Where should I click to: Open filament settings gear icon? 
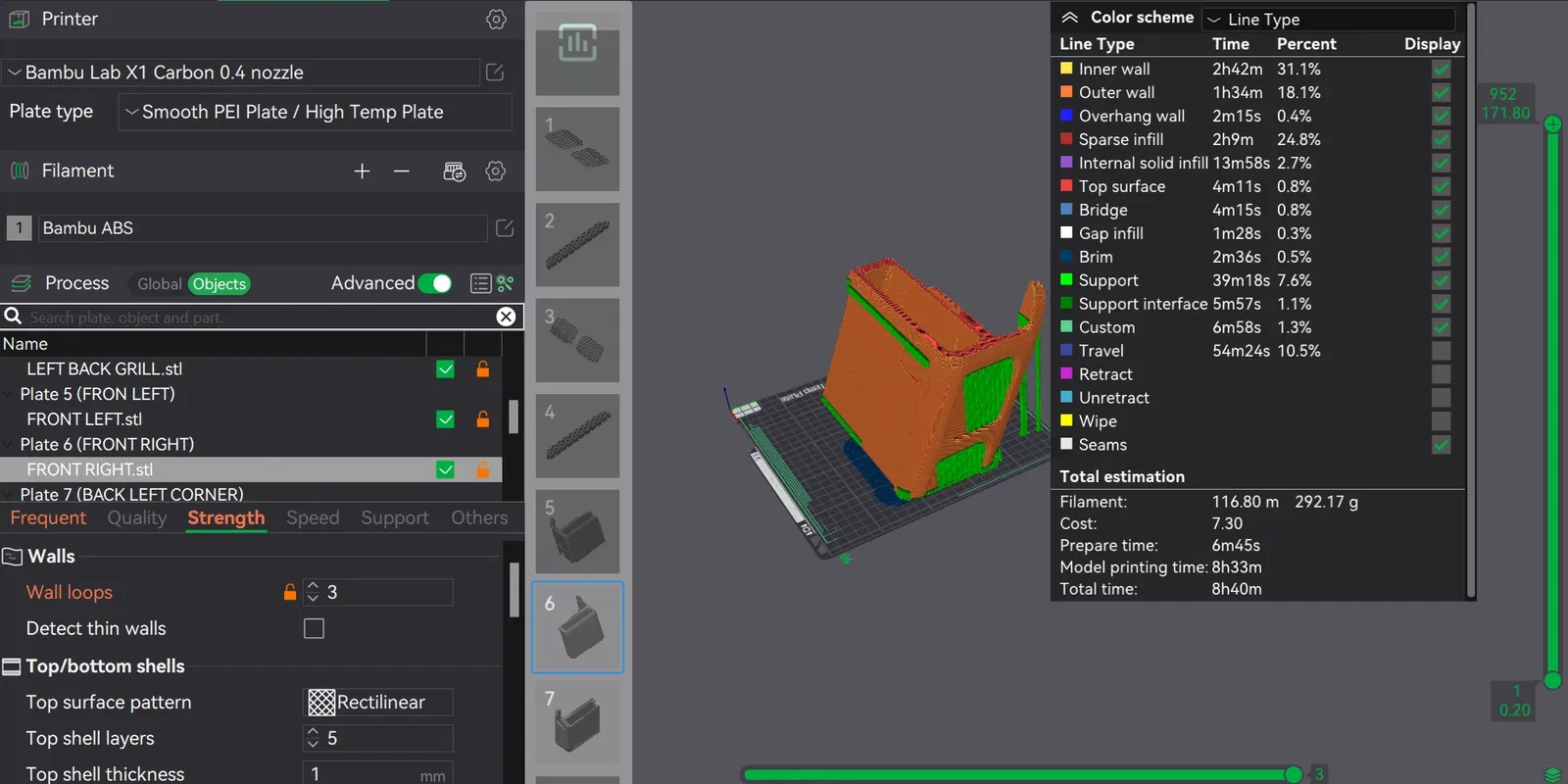(496, 171)
